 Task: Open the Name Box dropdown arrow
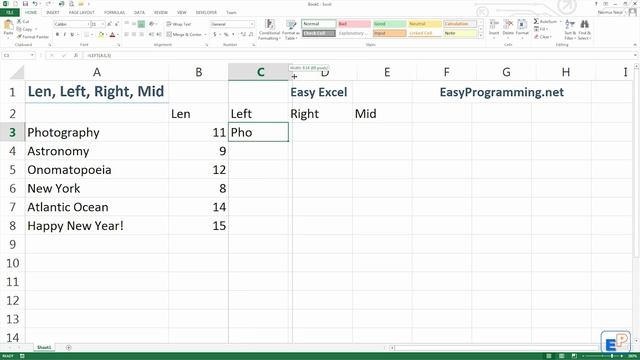(32, 55)
